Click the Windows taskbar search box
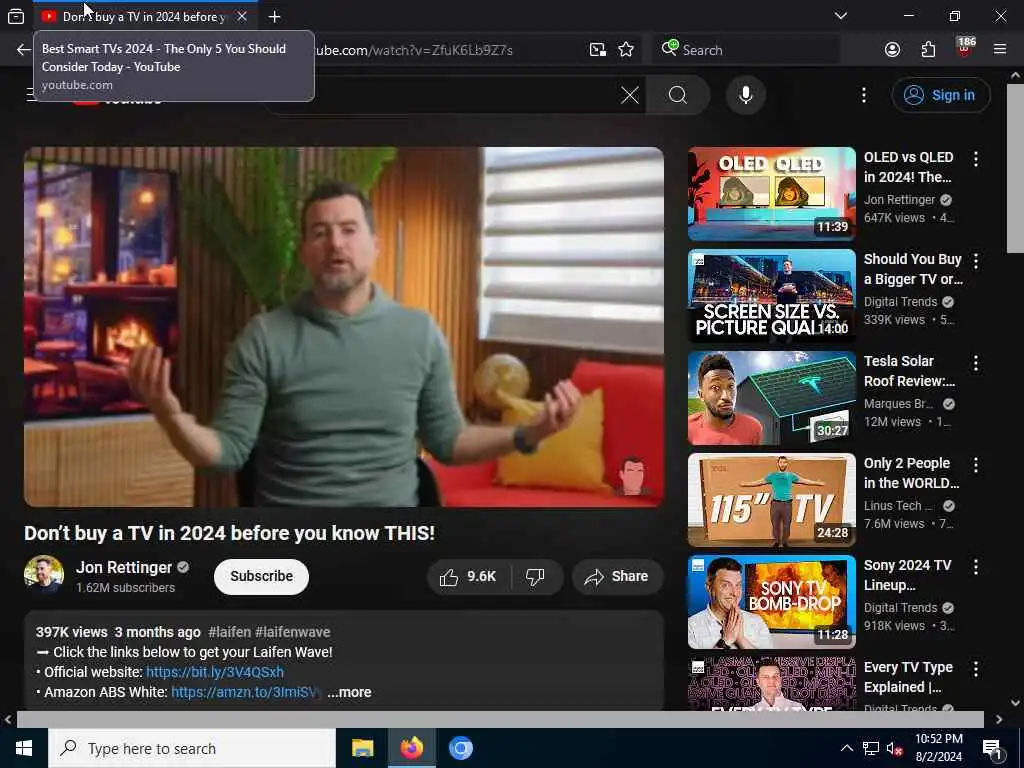The image size is (1024, 768). 192,748
